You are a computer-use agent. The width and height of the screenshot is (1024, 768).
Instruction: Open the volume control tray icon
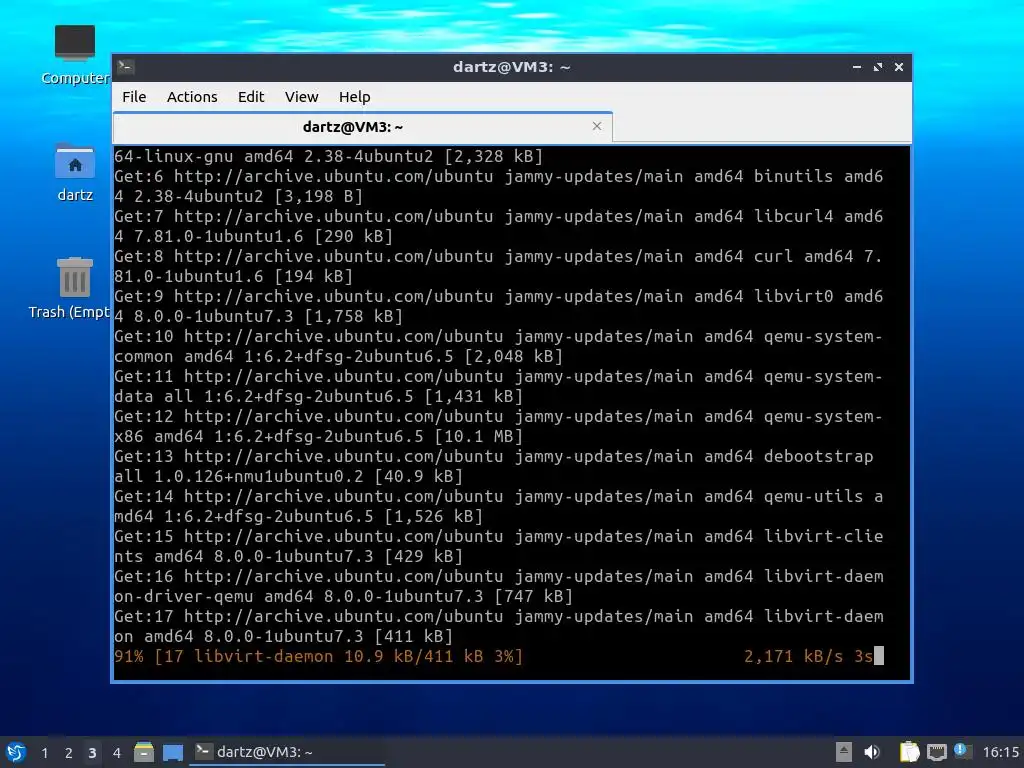click(x=872, y=752)
